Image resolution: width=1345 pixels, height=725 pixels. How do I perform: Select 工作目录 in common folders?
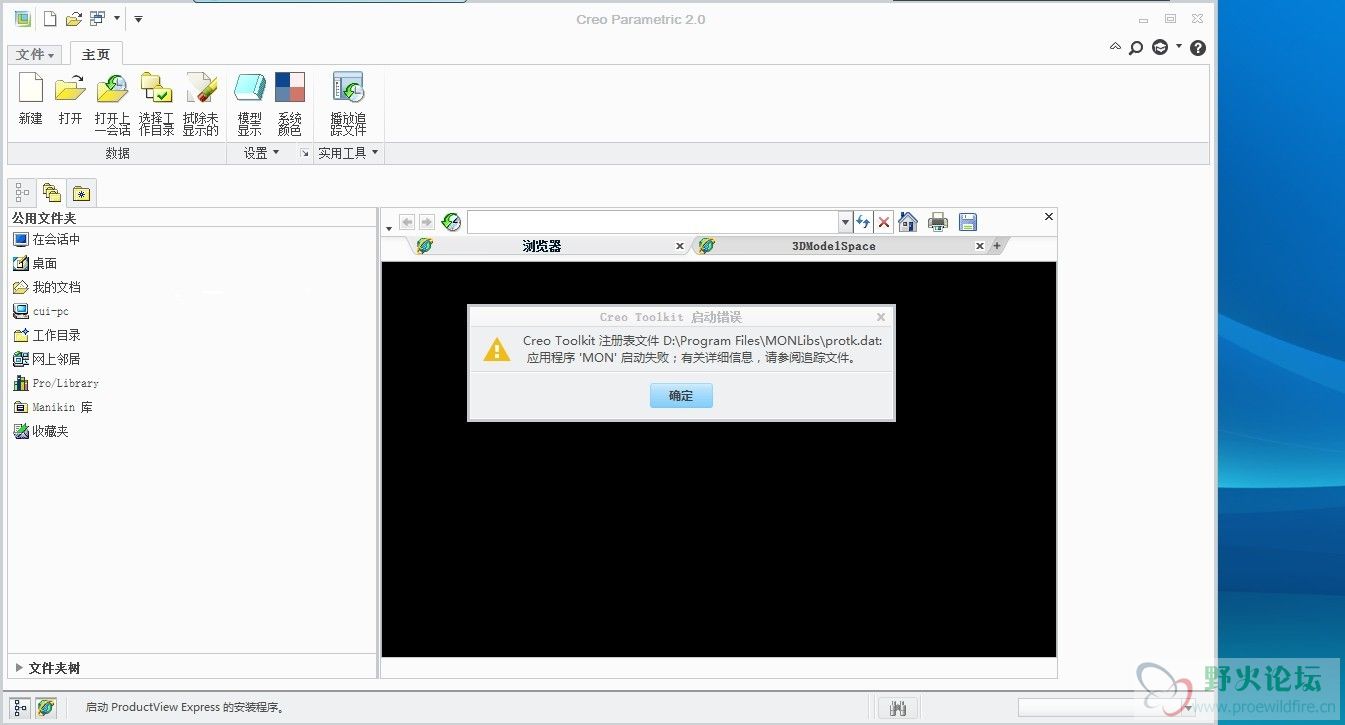47,336
